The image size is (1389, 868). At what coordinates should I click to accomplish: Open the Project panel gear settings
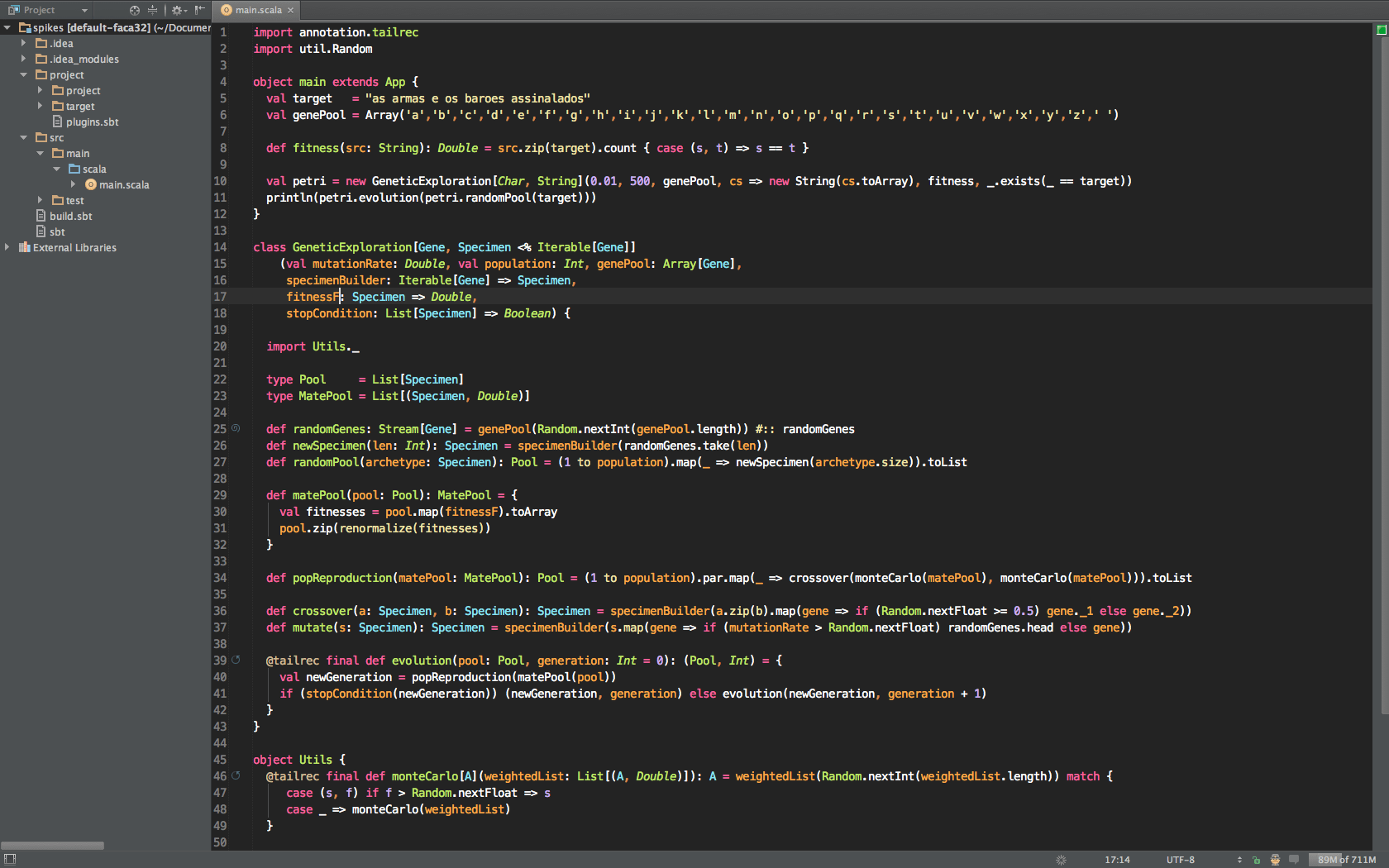pos(177,10)
